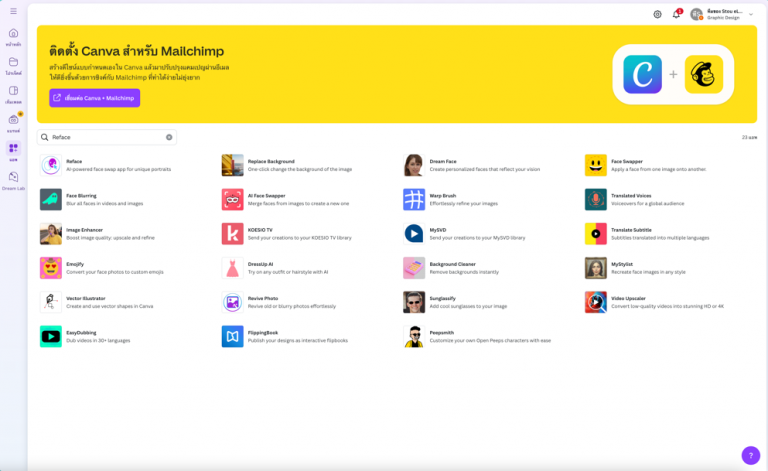Open the Warp Brush app icon
Screen dimensions: 768x471
pos(414,200)
